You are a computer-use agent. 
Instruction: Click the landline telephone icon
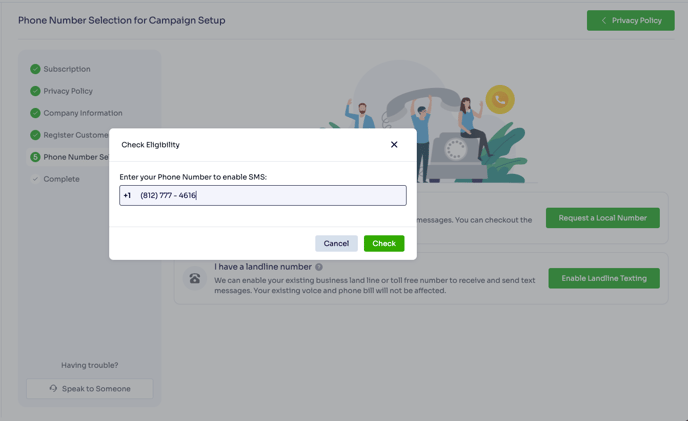195,278
